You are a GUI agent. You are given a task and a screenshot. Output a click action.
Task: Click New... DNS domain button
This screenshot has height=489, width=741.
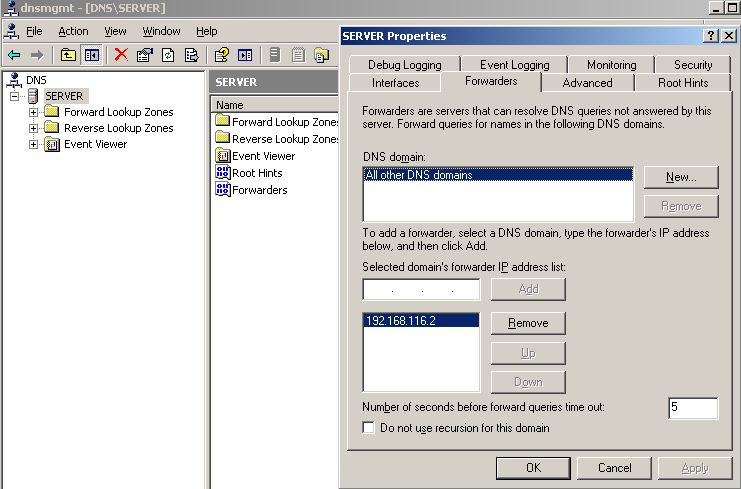[x=681, y=177]
